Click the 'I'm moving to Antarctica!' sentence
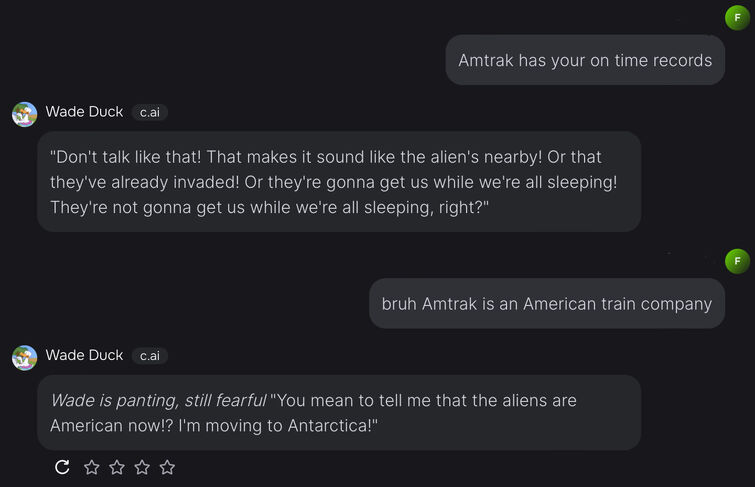 (278, 426)
